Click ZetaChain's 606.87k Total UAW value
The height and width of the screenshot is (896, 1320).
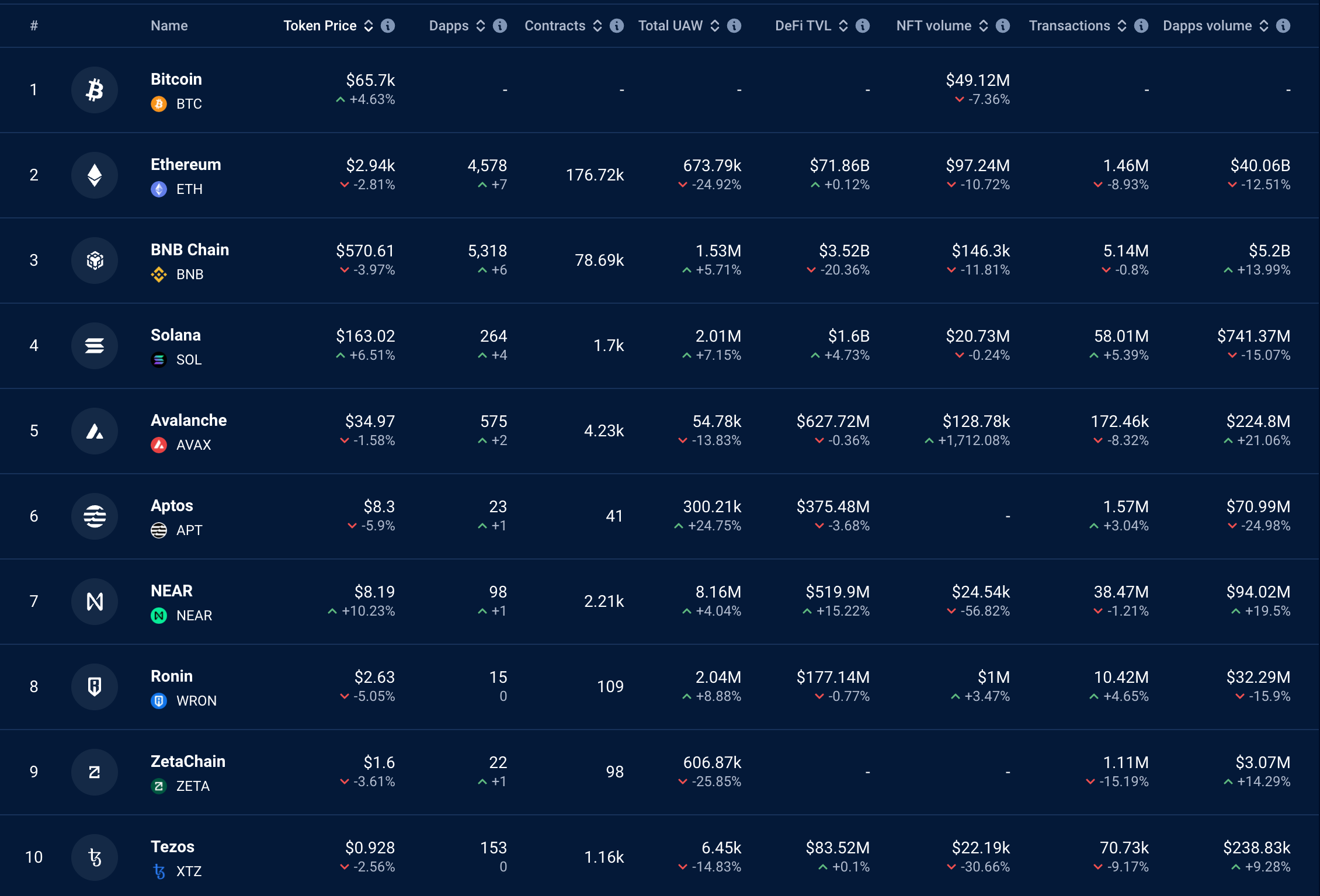(712, 762)
